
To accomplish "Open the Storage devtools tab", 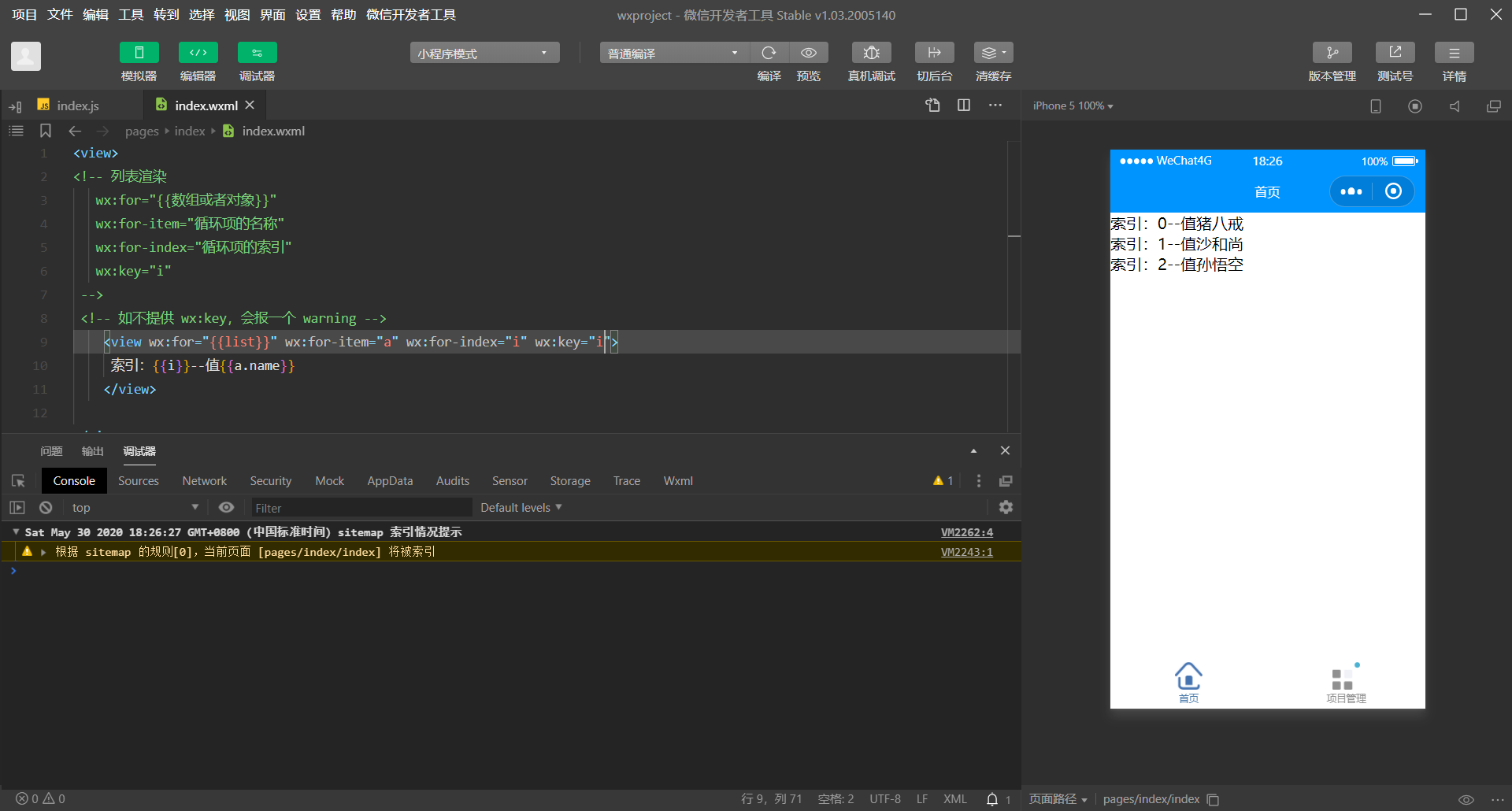I will pos(570,481).
